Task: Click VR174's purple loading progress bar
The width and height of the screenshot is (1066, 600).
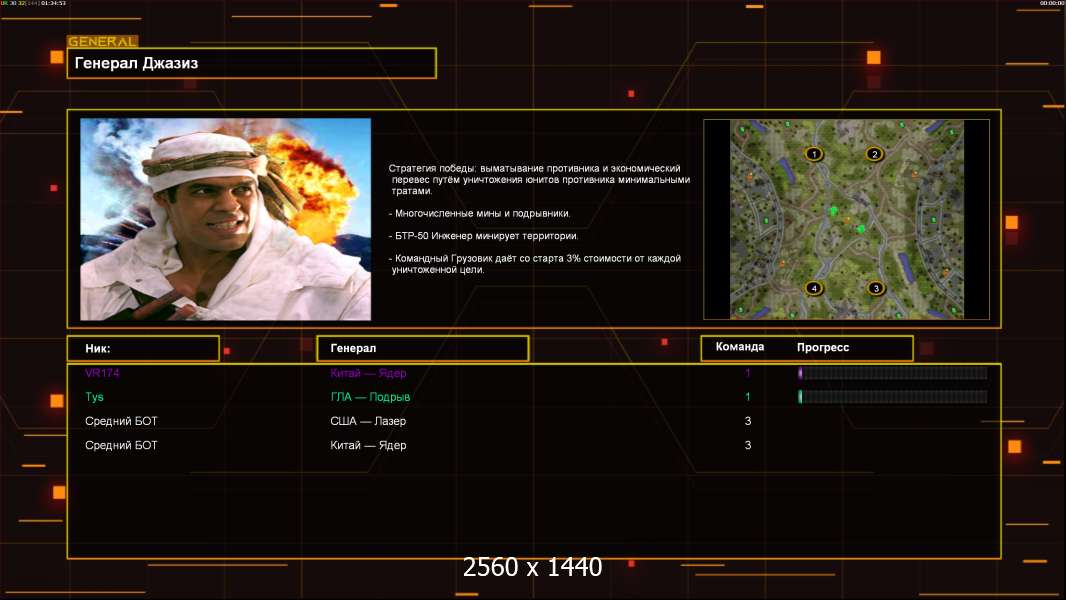Action: click(x=892, y=373)
